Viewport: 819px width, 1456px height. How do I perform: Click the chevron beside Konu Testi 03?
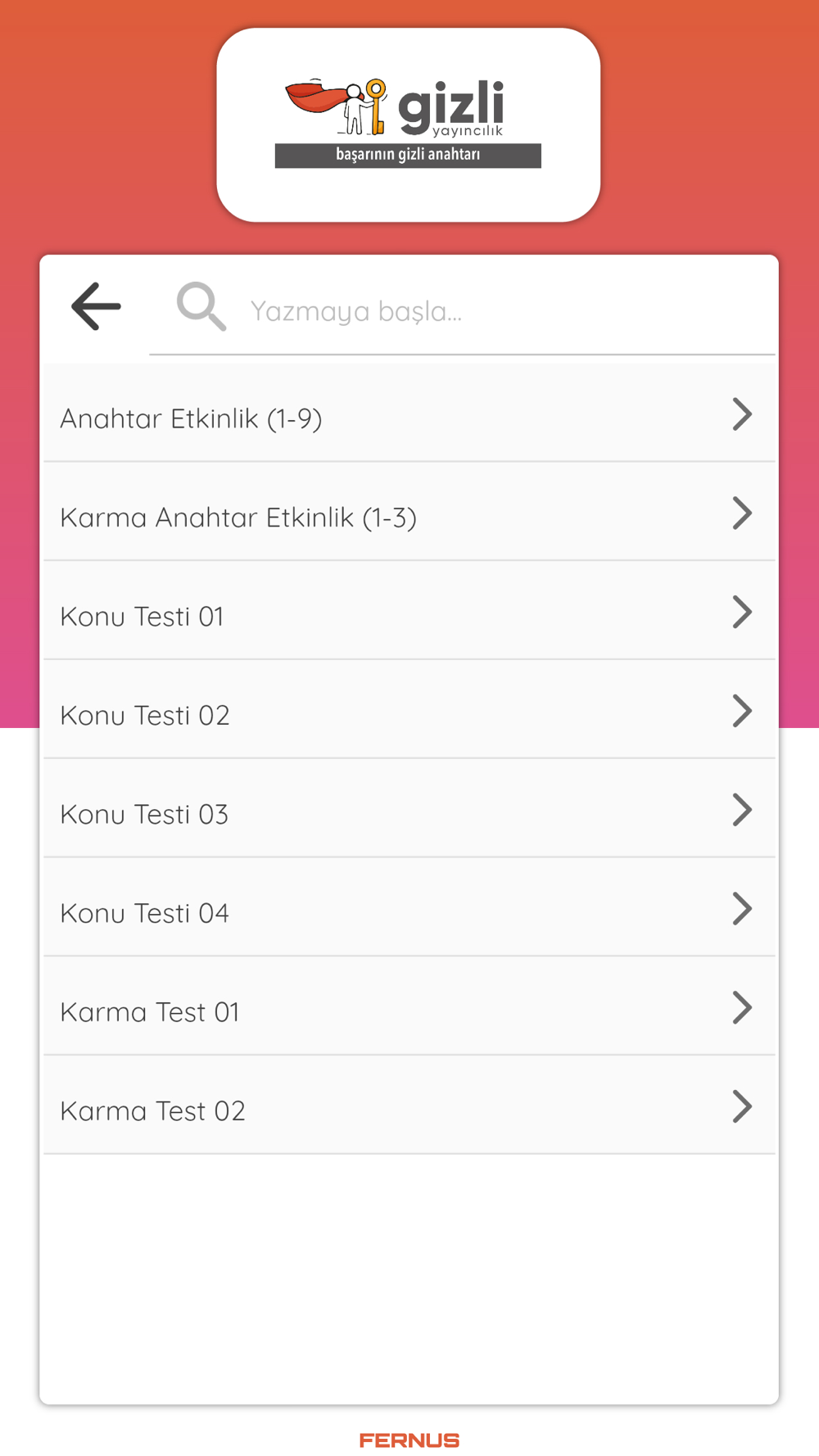tap(742, 810)
